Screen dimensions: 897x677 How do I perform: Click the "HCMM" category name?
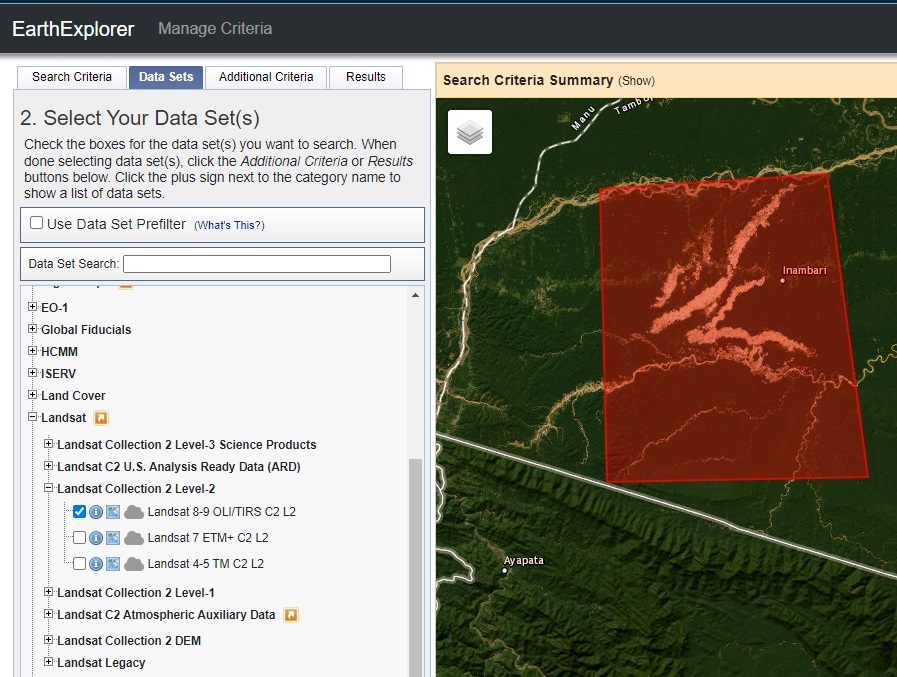click(x=59, y=352)
